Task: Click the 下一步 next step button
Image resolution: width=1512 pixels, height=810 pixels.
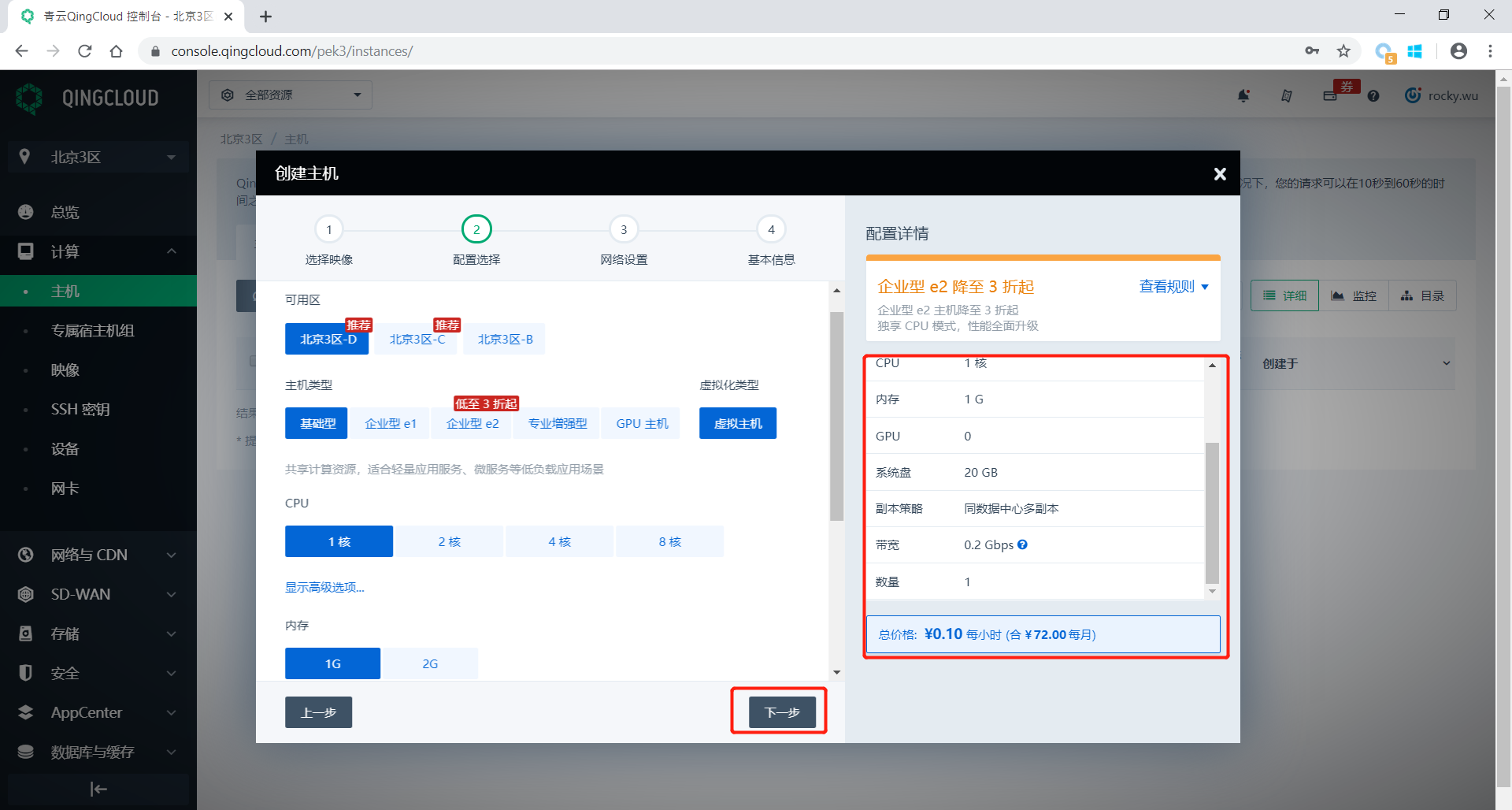Action: pos(782,712)
